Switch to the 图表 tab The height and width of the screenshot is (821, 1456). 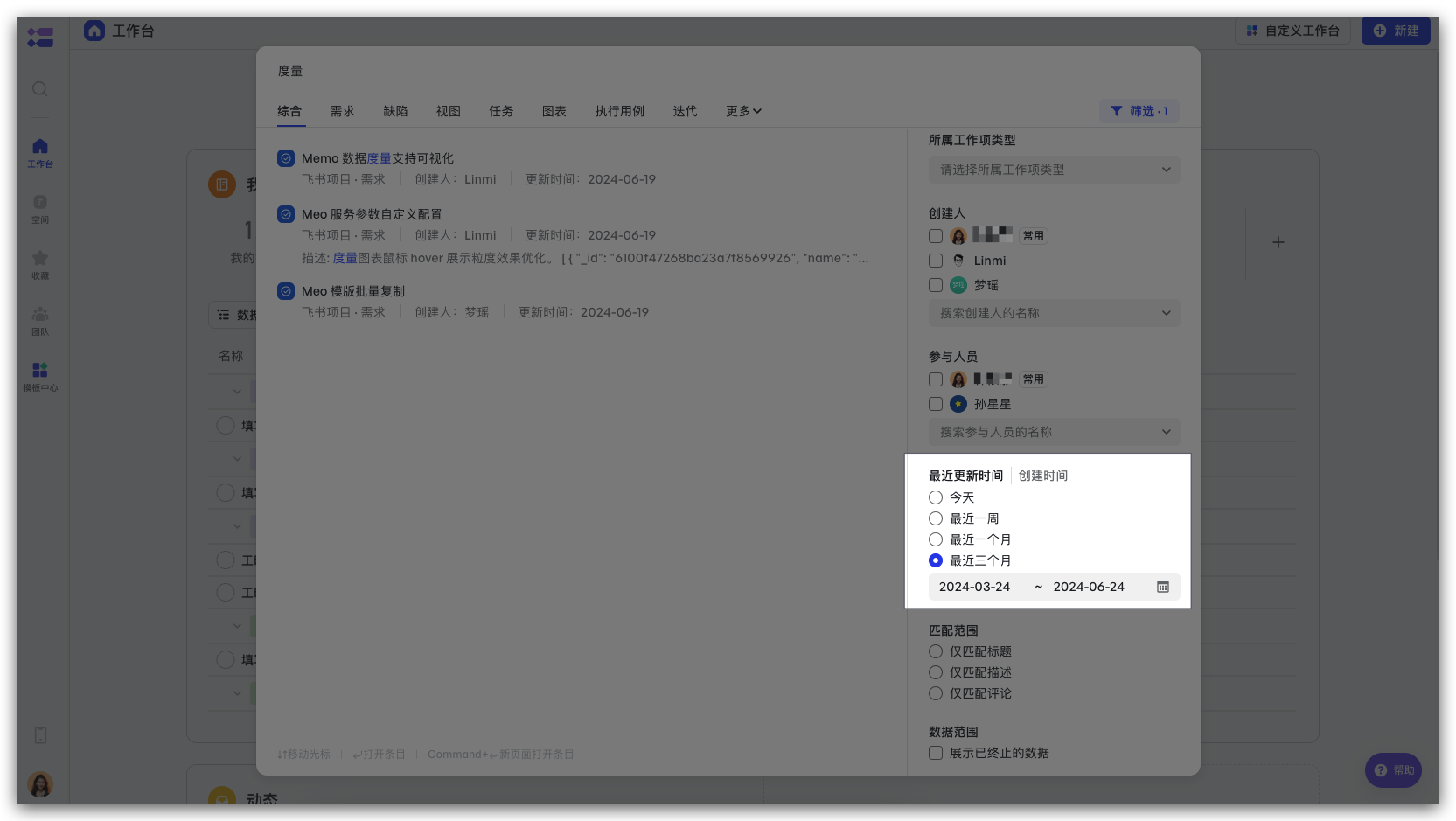554,111
